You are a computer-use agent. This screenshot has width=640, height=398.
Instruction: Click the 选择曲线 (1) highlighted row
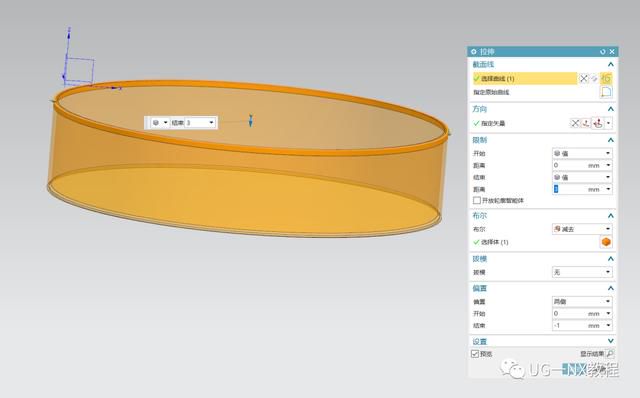coord(524,78)
